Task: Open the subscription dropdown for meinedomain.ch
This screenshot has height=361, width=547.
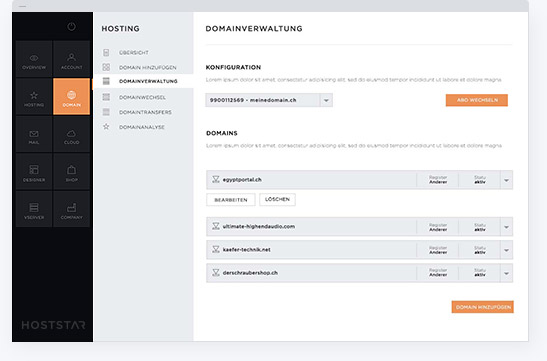Action: click(x=326, y=100)
